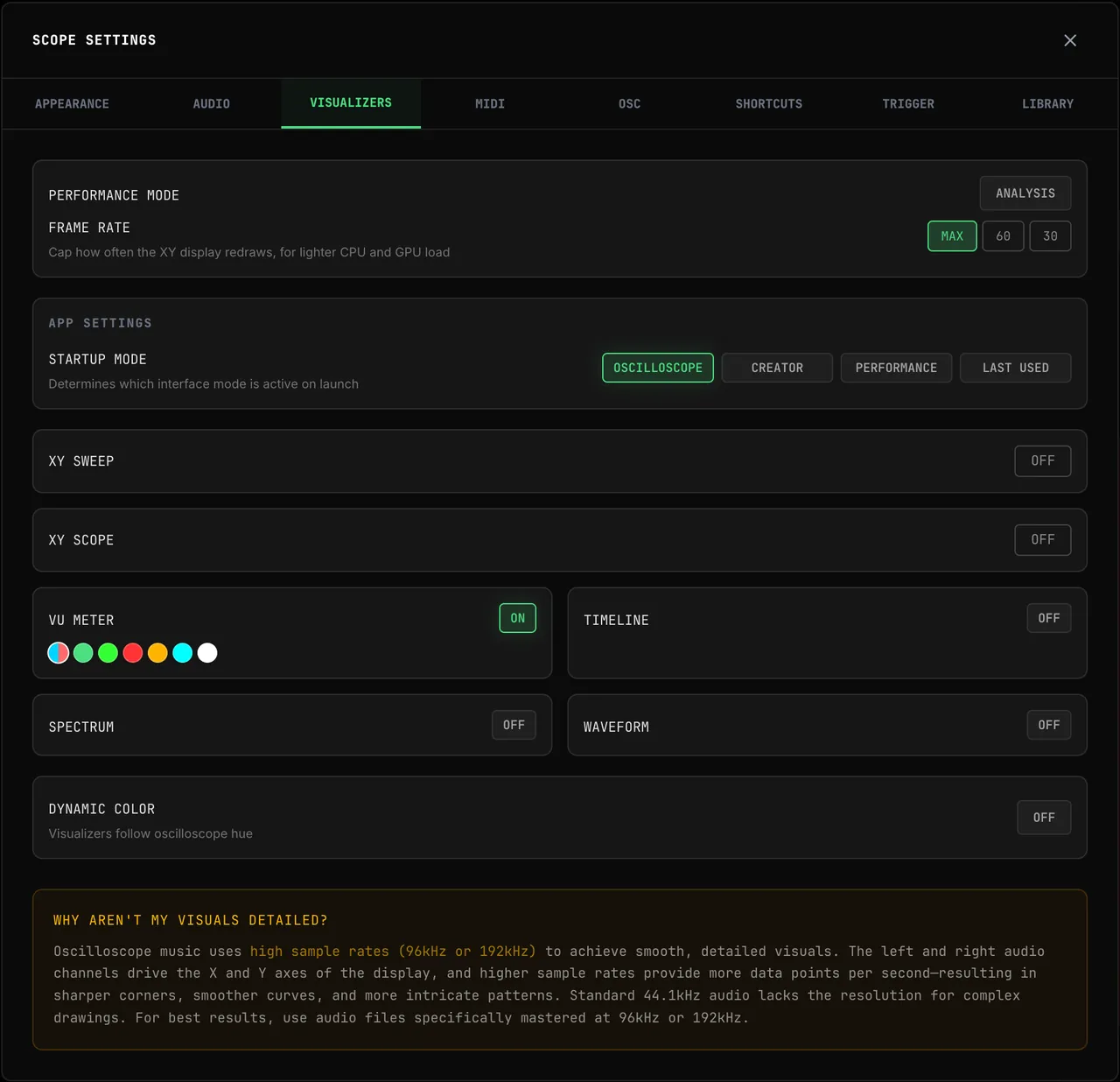Enable the Timeline visualizer
This screenshot has width=1120, height=1082.
click(x=1049, y=618)
